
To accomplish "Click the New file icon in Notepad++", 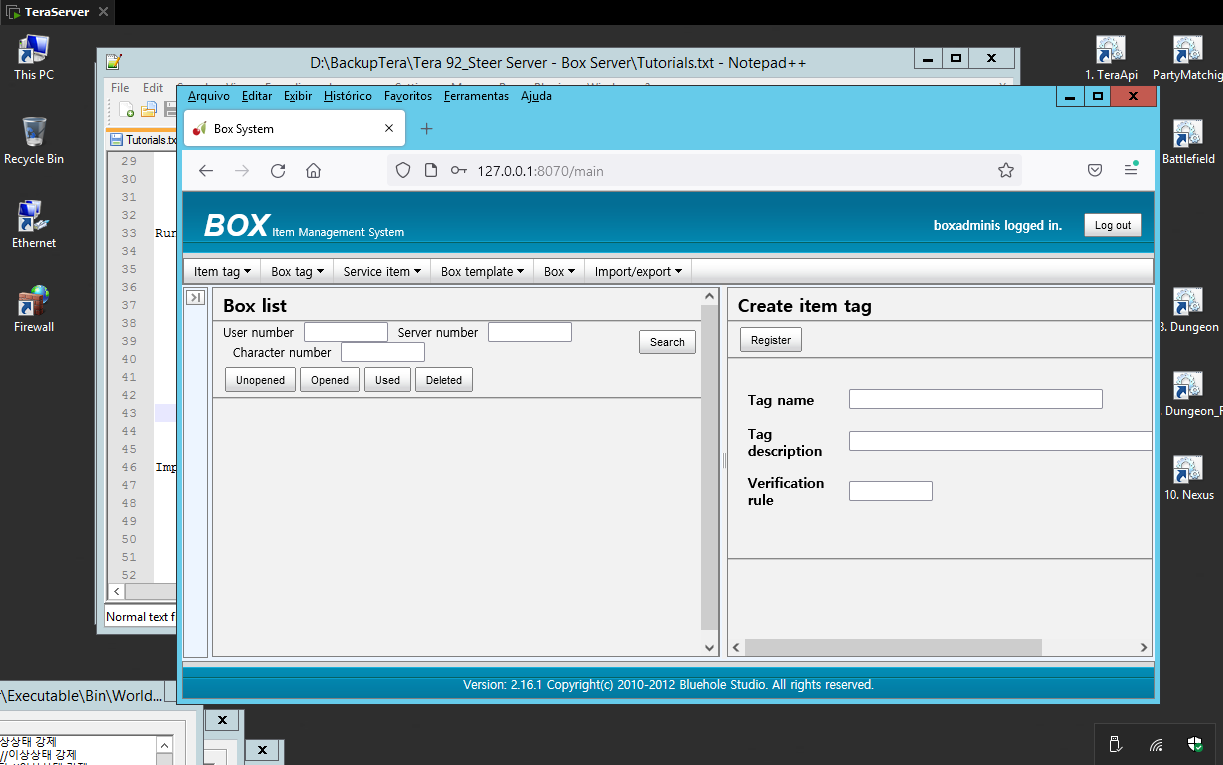I will click(126, 109).
